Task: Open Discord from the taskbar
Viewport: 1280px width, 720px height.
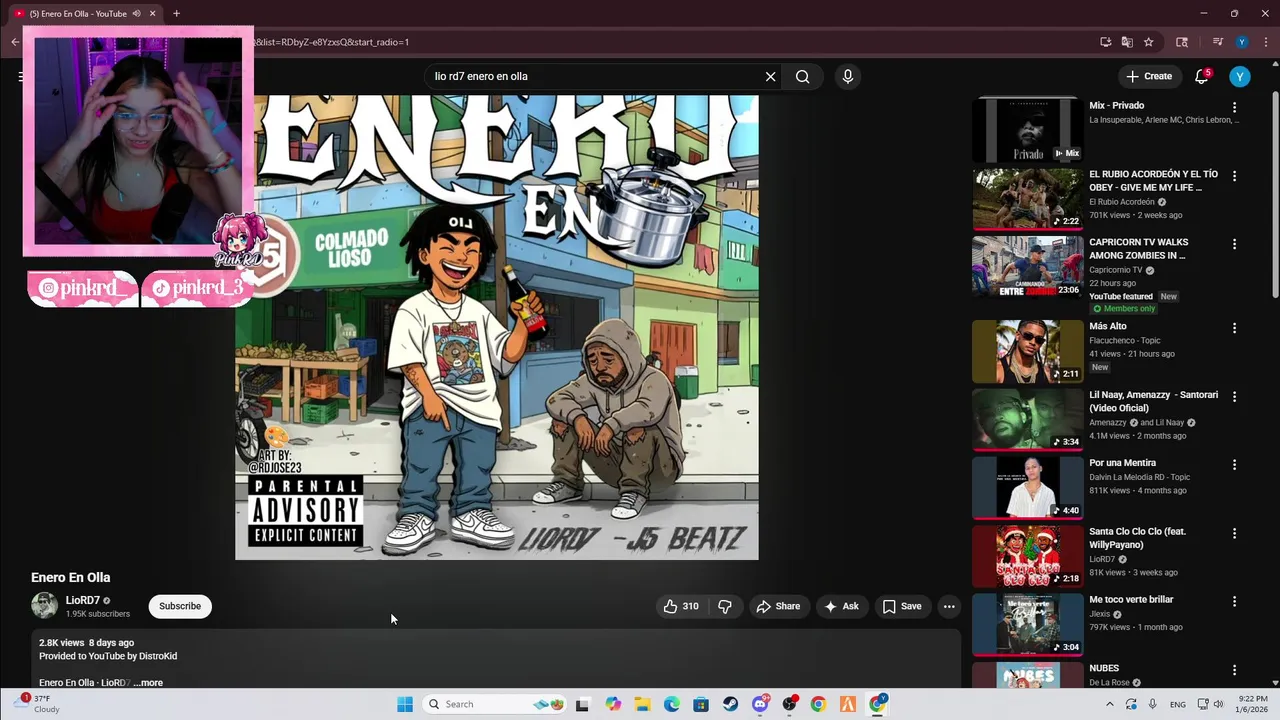Action: click(x=760, y=704)
